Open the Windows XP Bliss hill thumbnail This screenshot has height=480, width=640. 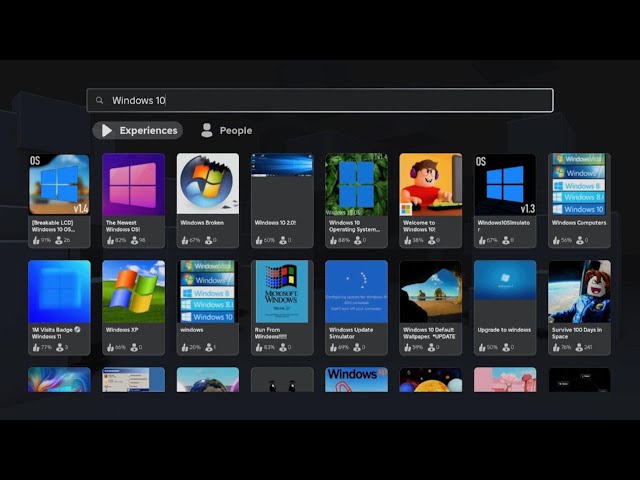133,291
